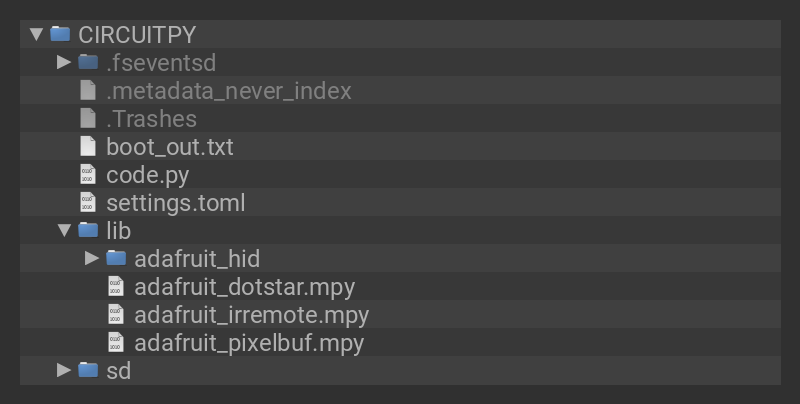Select the .metadata_never_index file name
Image resolution: width=800 pixels, height=404 pixels.
(228, 90)
